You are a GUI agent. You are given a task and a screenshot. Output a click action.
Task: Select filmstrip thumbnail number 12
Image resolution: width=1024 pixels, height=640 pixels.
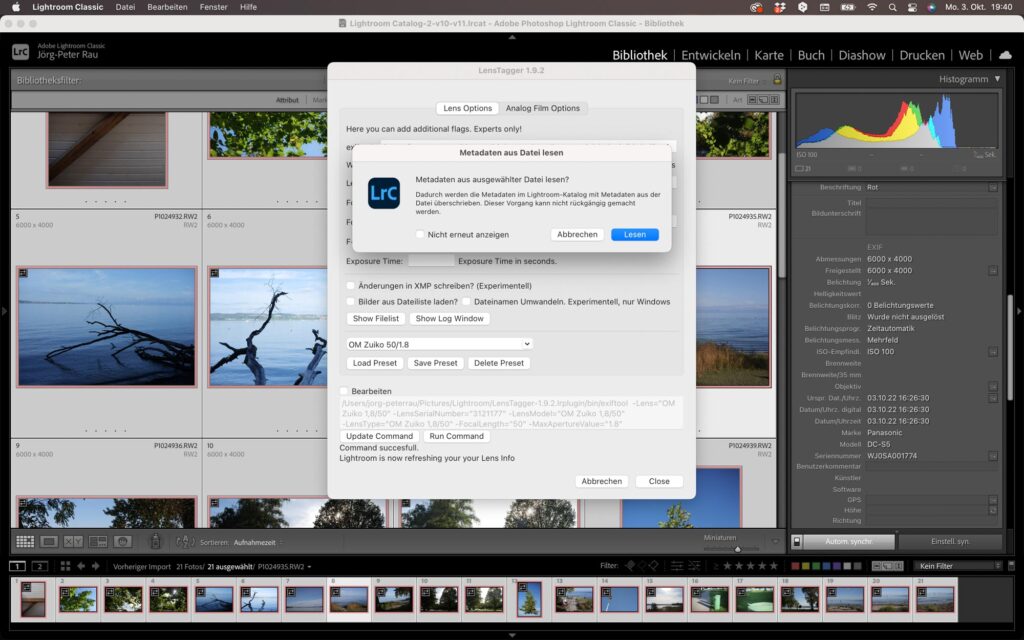point(529,599)
